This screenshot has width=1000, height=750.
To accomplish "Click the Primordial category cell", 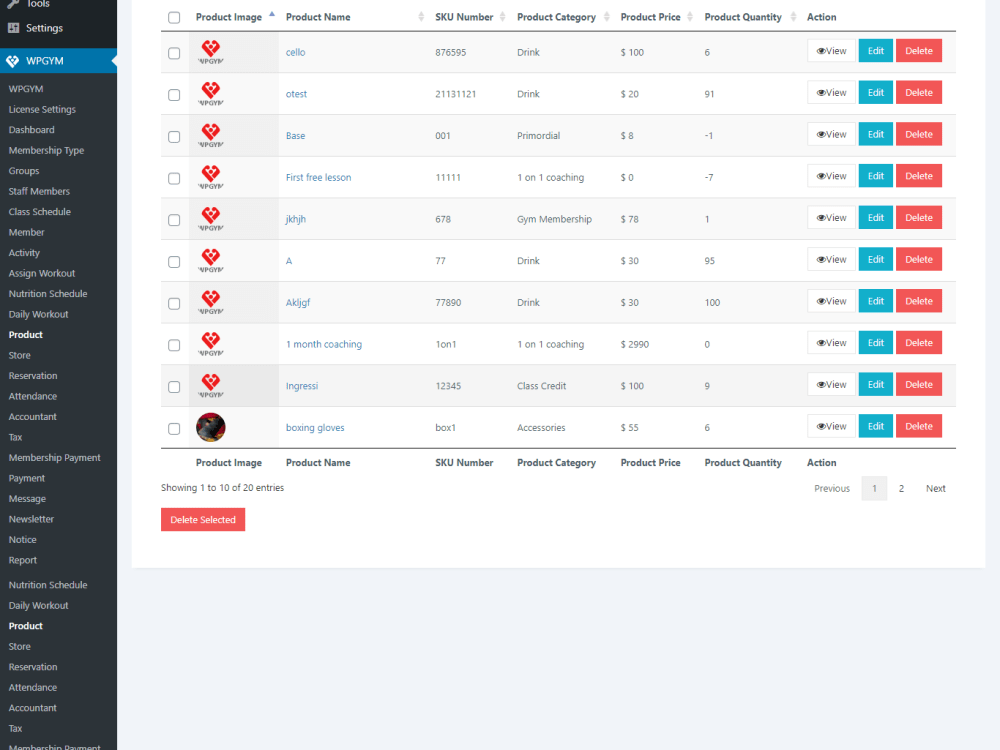I will [x=538, y=136].
